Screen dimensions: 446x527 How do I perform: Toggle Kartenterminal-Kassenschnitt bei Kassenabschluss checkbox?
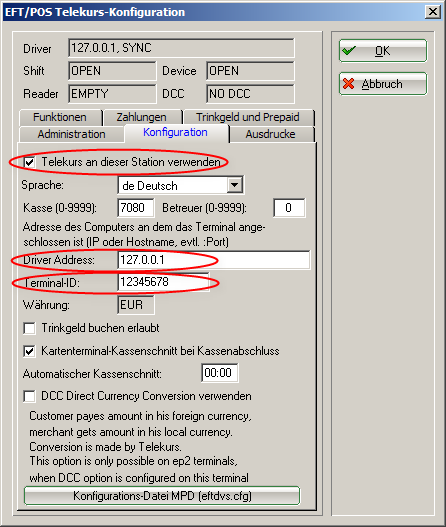tap(29, 352)
